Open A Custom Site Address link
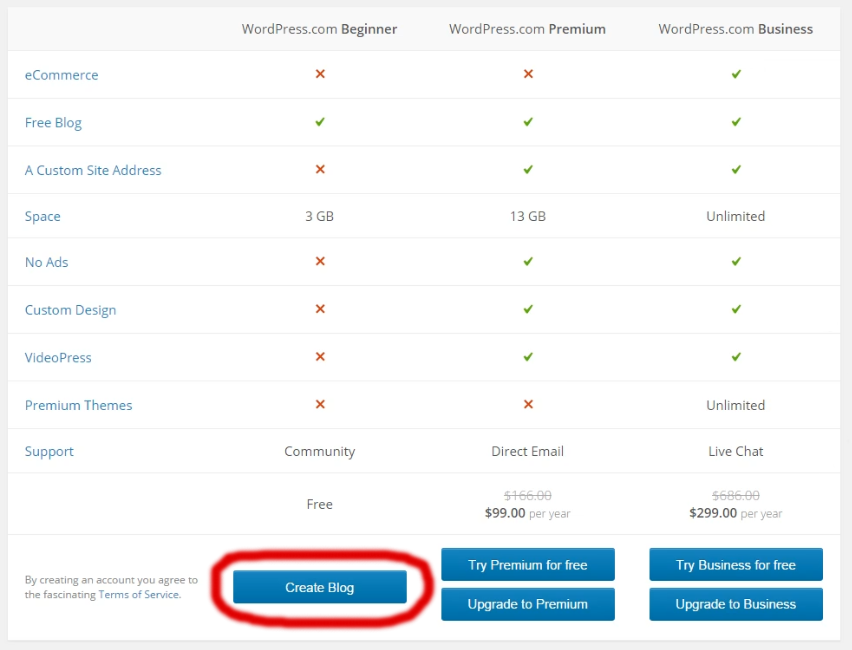Viewport: 852px width, 650px height. point(93,170)
